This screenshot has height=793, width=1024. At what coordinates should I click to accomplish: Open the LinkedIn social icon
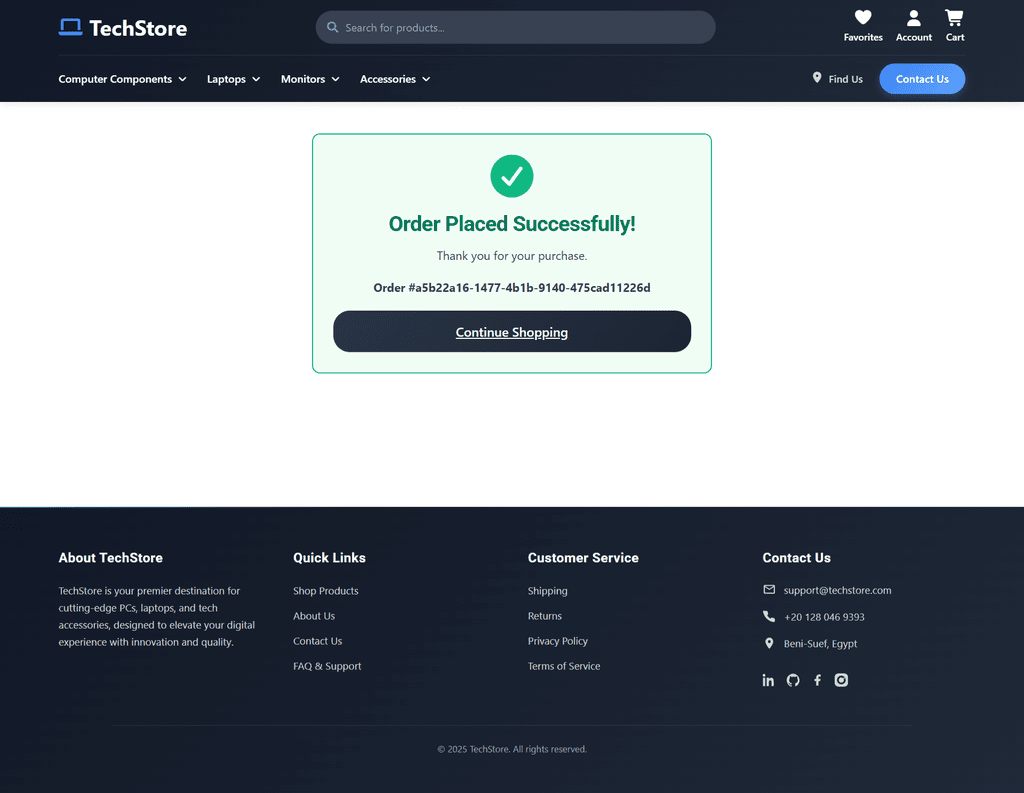(768, 680)
